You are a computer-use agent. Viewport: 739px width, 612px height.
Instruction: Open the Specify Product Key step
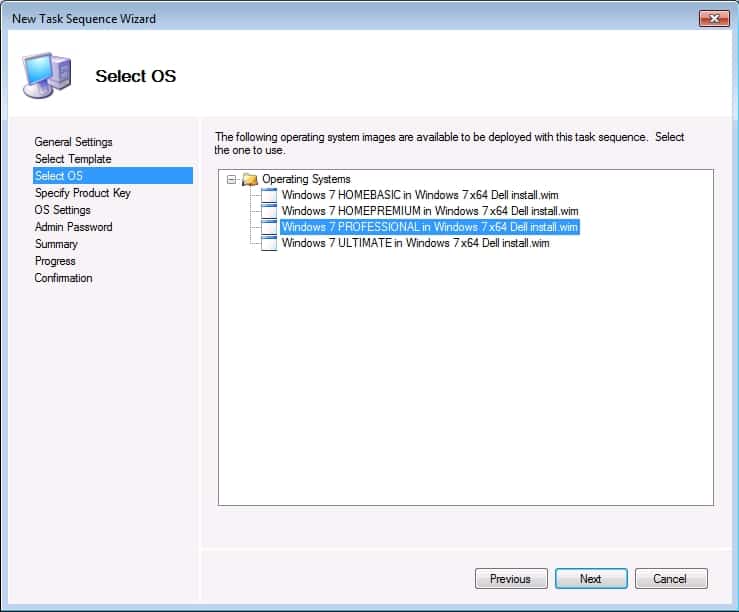(82, 193)
